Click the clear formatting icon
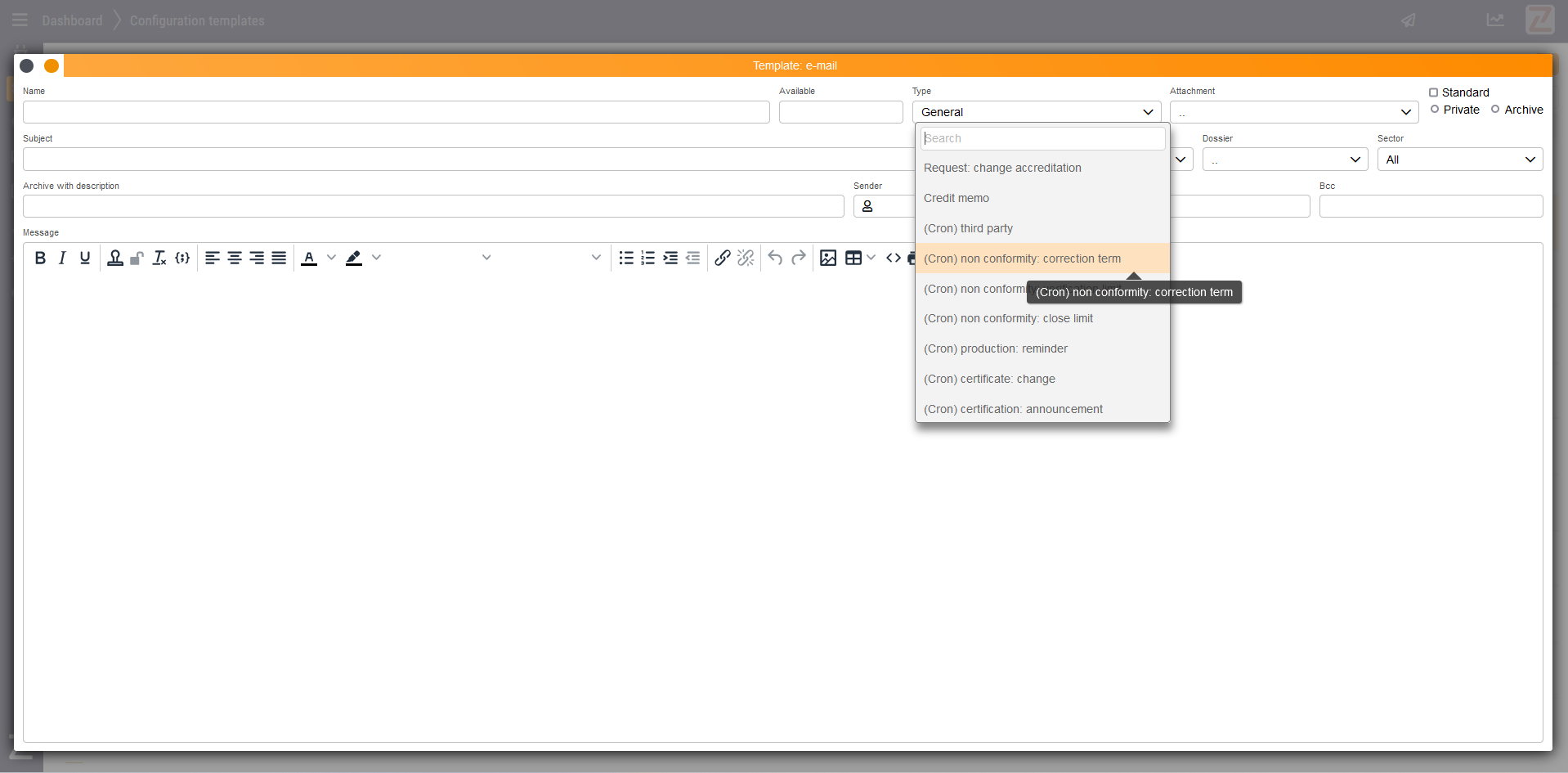 coord(159,258)
